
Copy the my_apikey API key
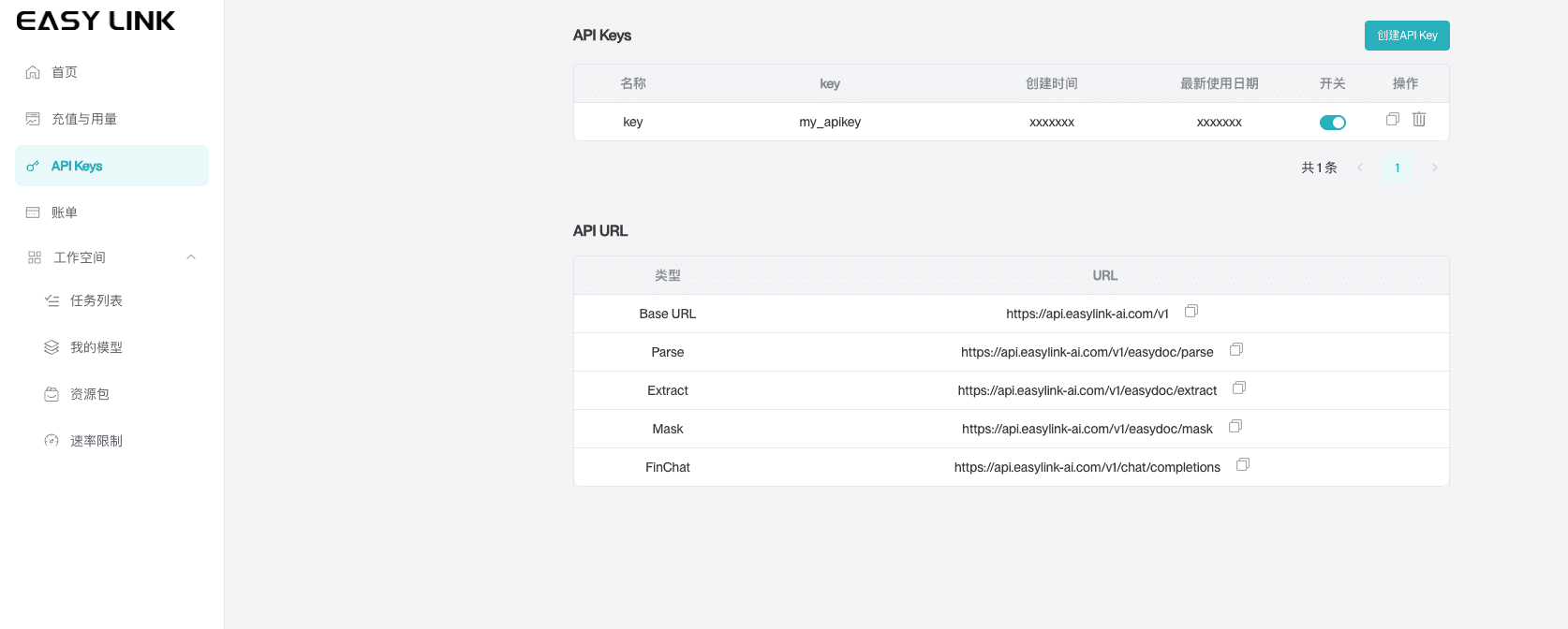pyautogui.click(x=1393, y=120)
